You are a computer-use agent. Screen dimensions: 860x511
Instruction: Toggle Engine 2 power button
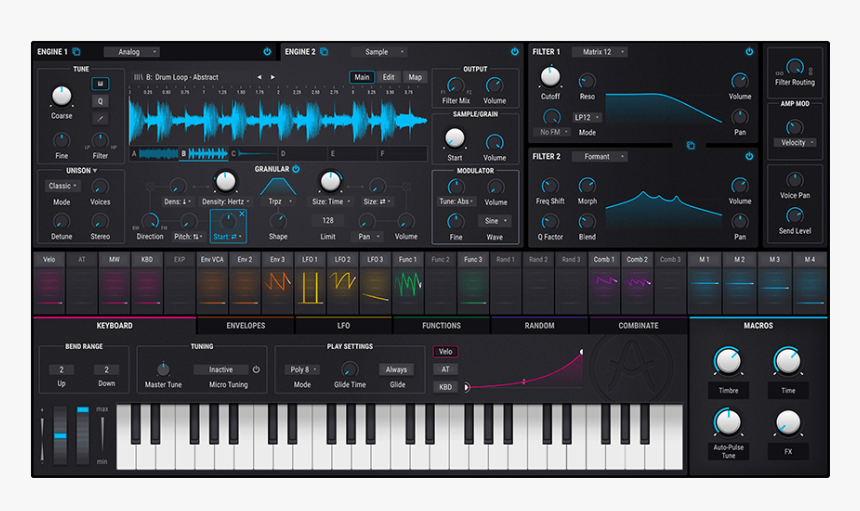pos(514,52)
